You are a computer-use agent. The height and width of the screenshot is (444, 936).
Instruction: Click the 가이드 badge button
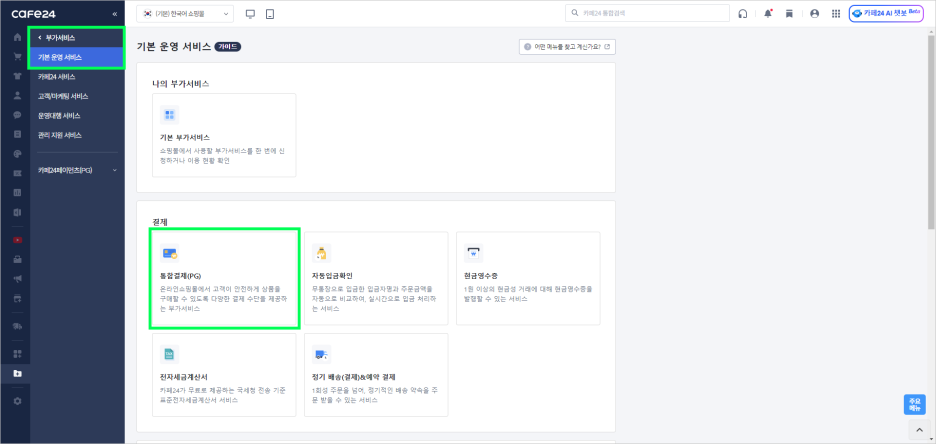pos(227,47)
